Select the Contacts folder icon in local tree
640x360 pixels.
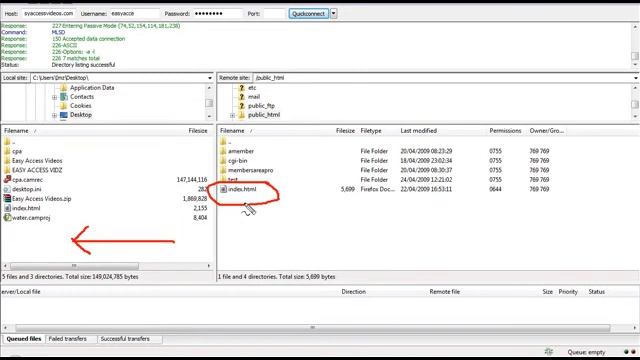click(64, 97)
